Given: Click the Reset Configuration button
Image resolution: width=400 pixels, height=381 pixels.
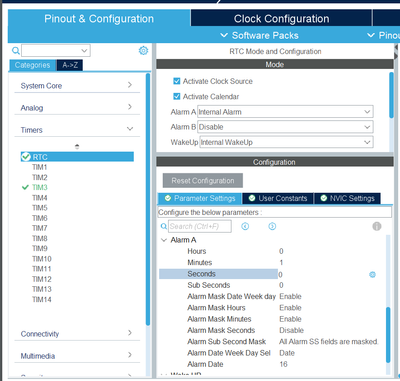Looking at the screenshot, I should [203, 181].
